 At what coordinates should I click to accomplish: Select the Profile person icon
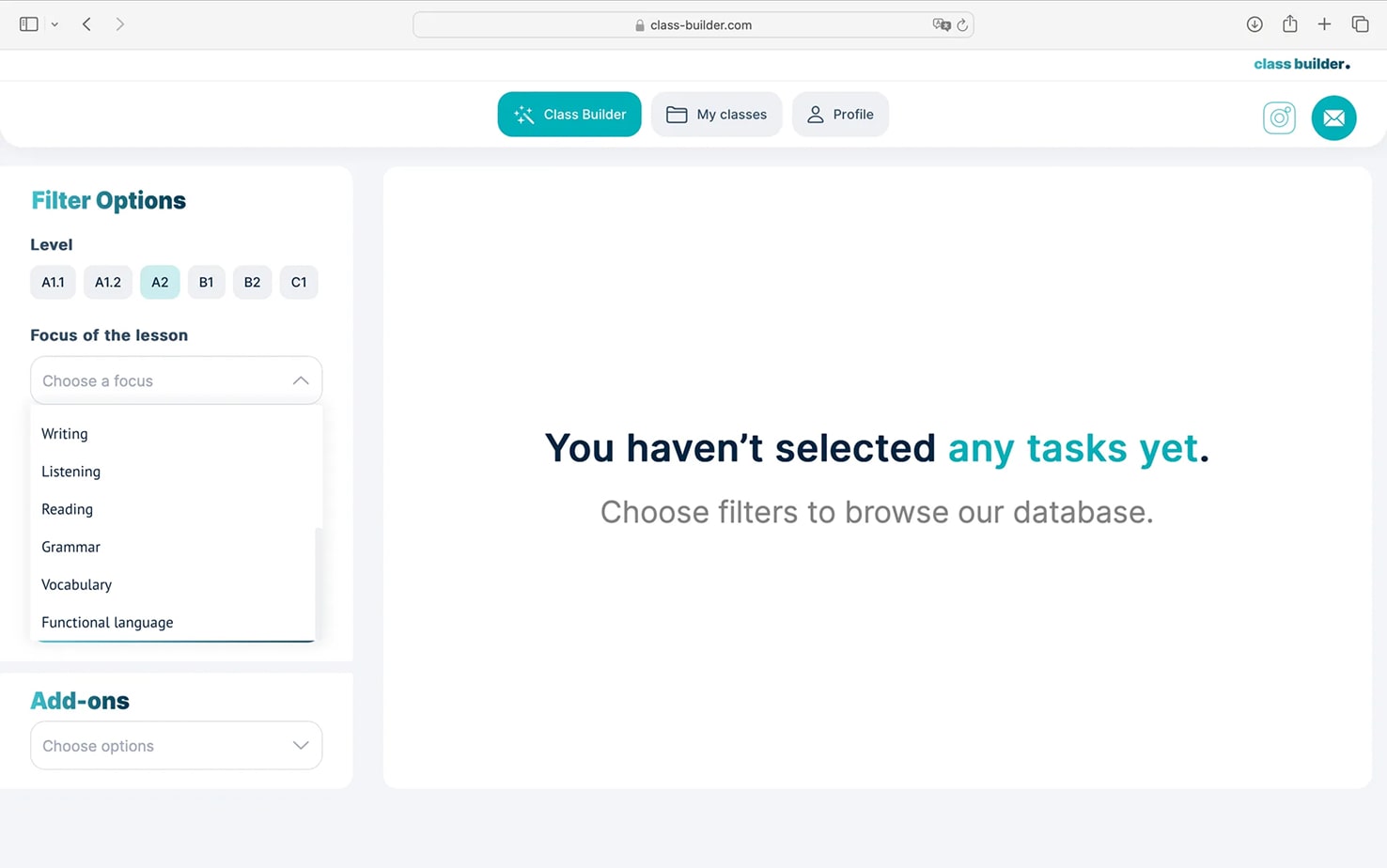pos(814,114)
